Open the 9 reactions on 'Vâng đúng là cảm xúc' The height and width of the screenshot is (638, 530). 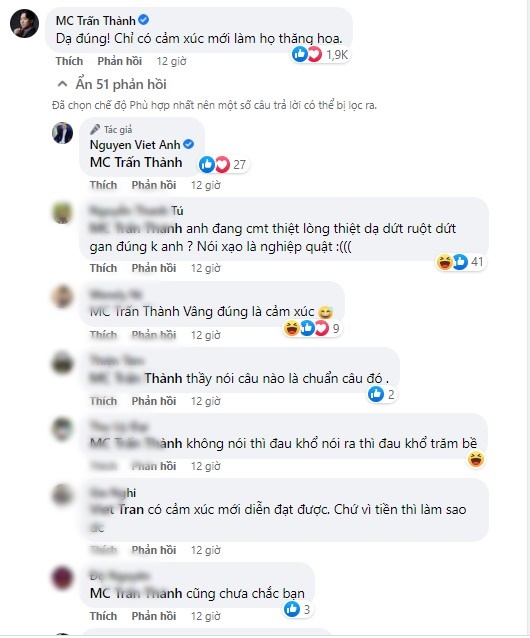tap(312, 328)
